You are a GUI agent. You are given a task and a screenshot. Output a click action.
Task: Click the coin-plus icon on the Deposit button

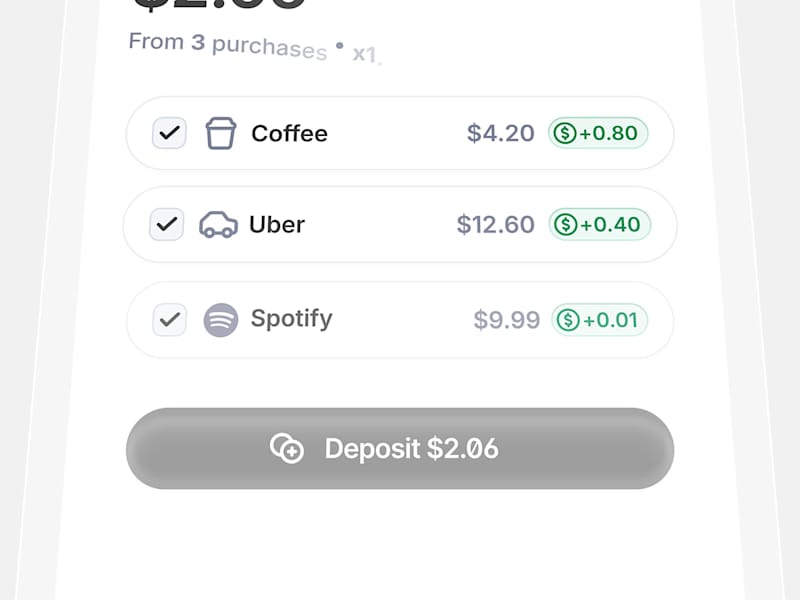tap(287, 449)
